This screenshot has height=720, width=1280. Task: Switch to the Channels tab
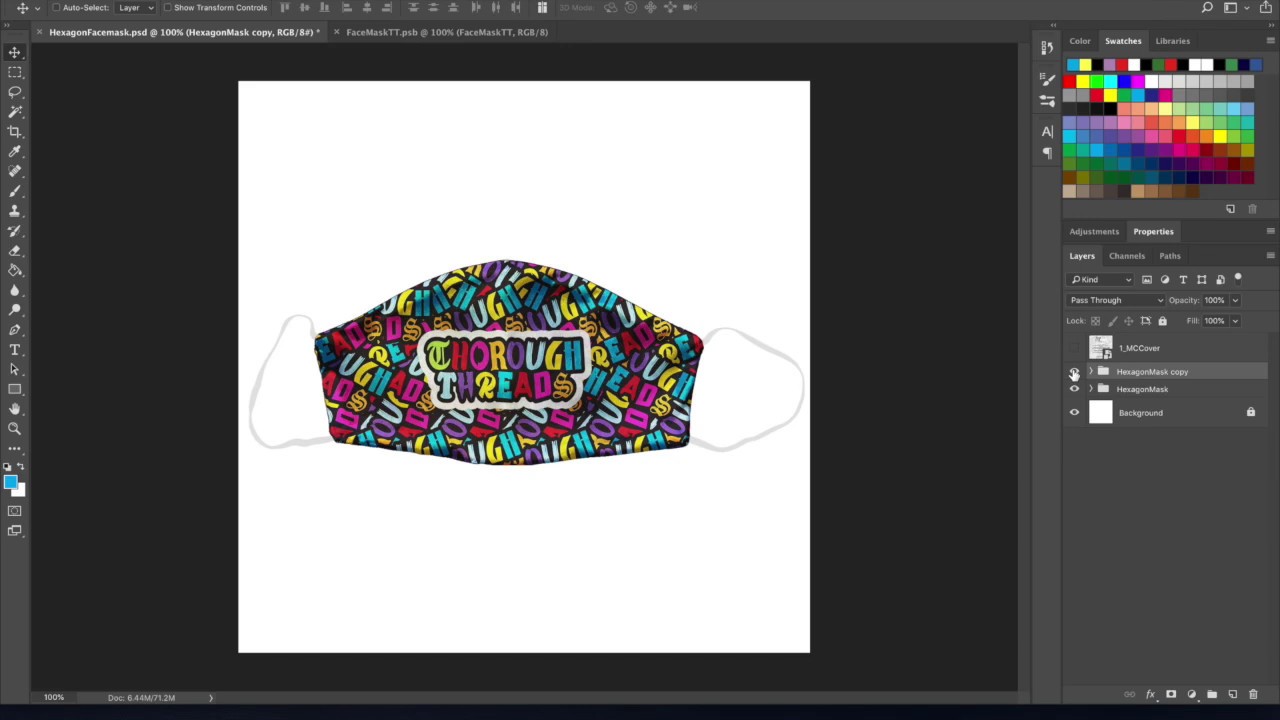click(x=1127, y=256)
